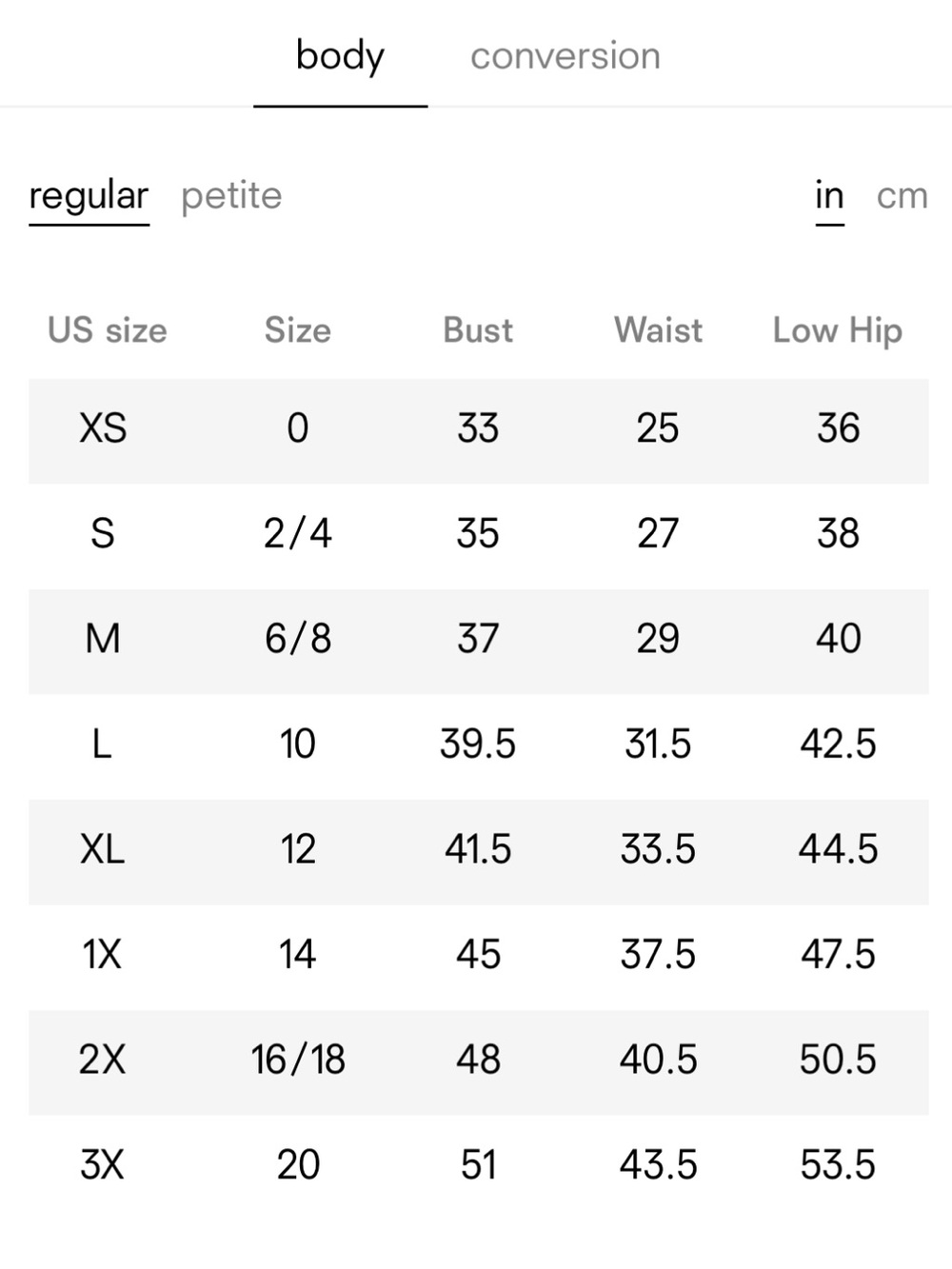The image size is (952, 1269).
Task: Click the Low Hip column header
Action: (838, 331)
